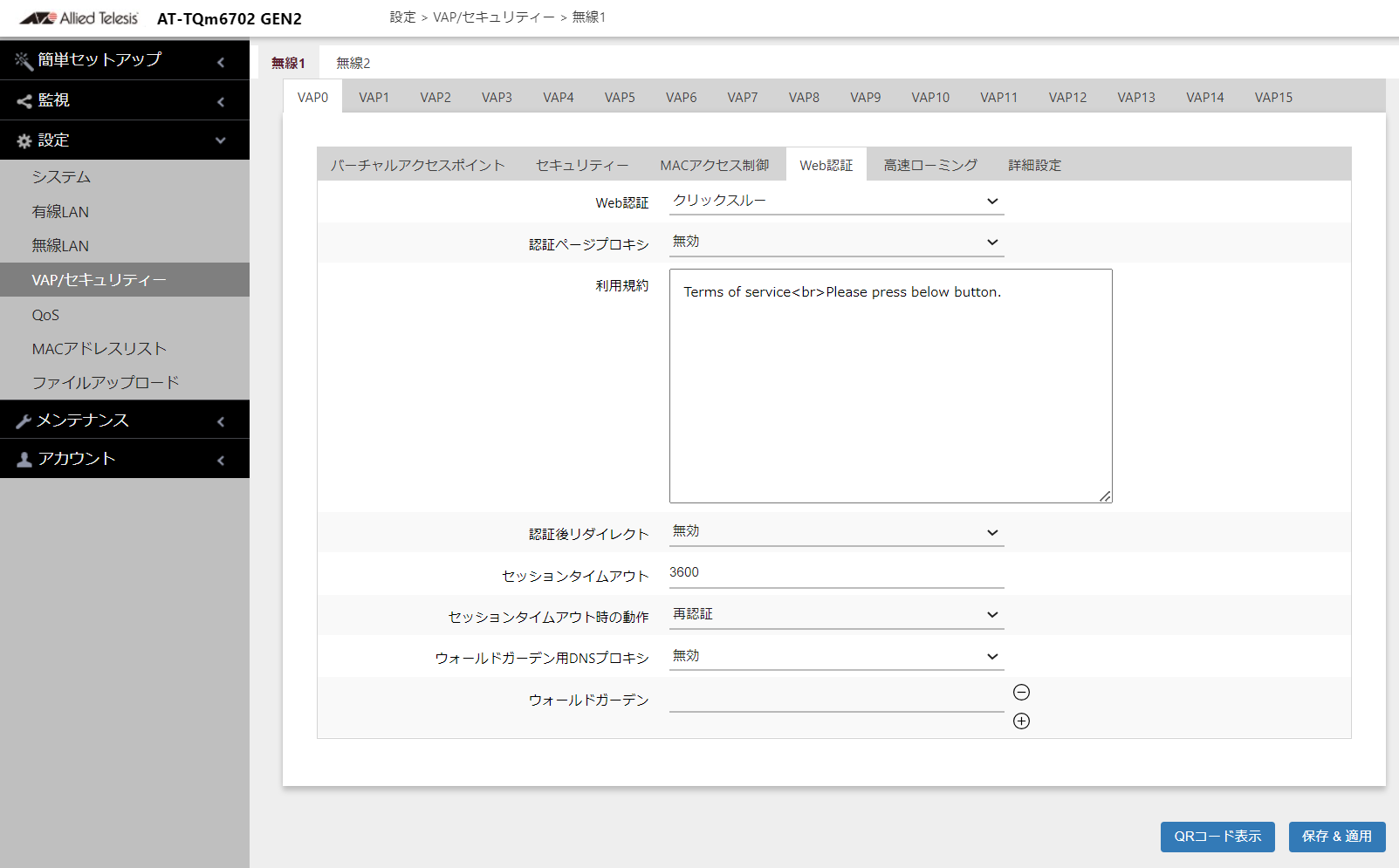This screenshot has height=868, width=1399.
Task: Collapse the 設定 sidebar section chevron
Action: click(221, 140)
